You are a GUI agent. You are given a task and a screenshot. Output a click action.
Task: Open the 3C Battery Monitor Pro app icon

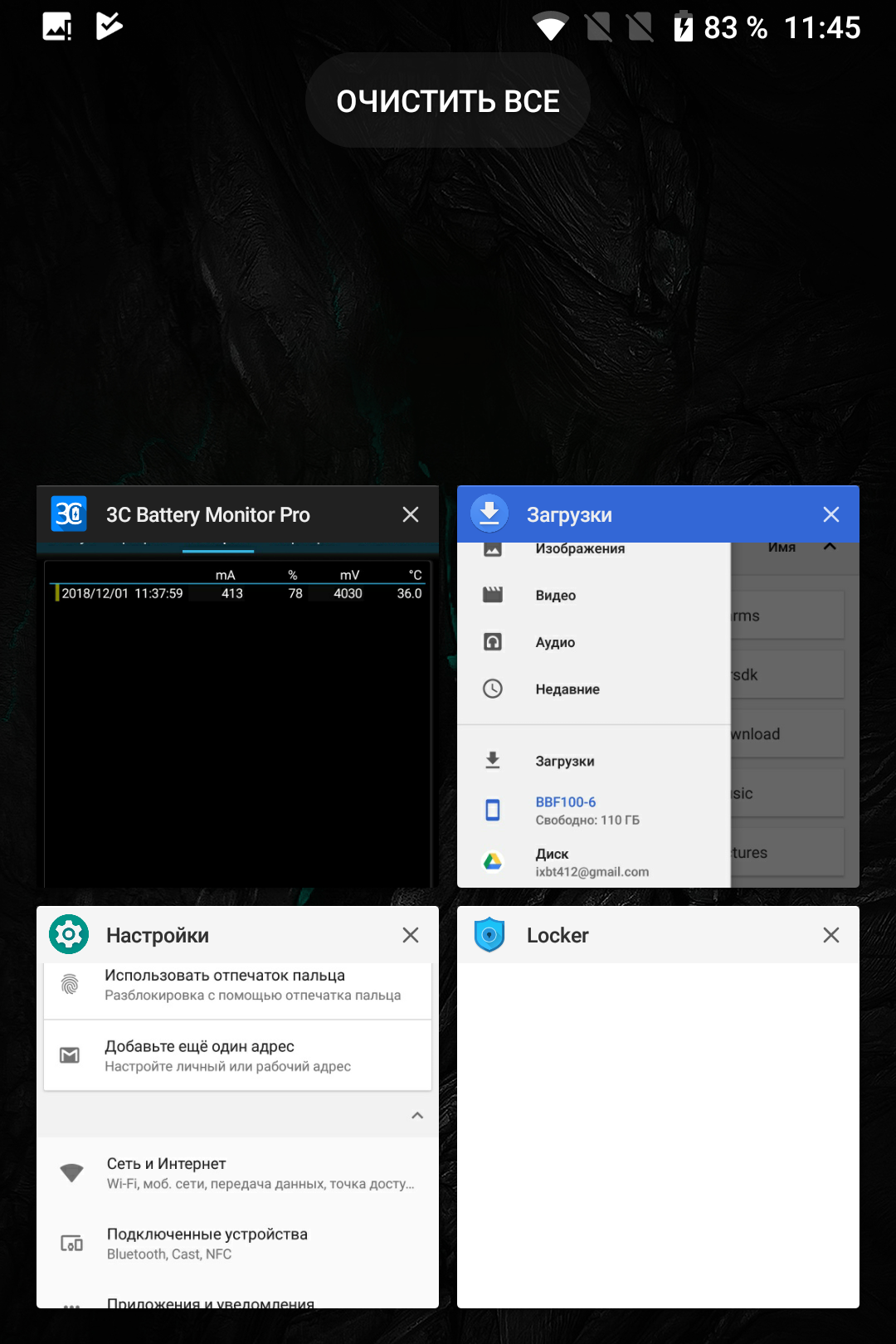(69, 514)
